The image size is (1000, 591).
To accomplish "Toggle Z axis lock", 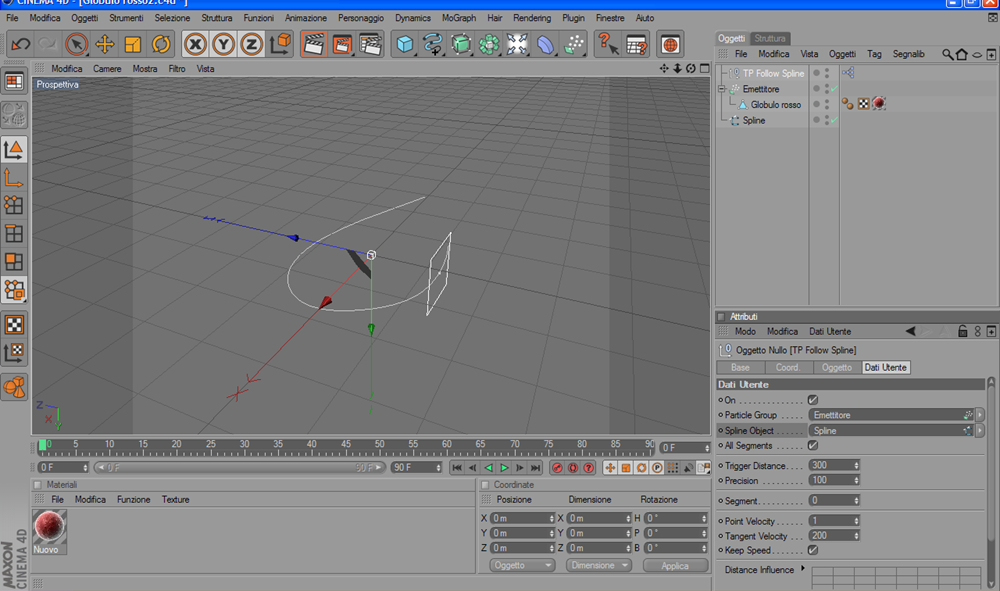I will point(251,44).
